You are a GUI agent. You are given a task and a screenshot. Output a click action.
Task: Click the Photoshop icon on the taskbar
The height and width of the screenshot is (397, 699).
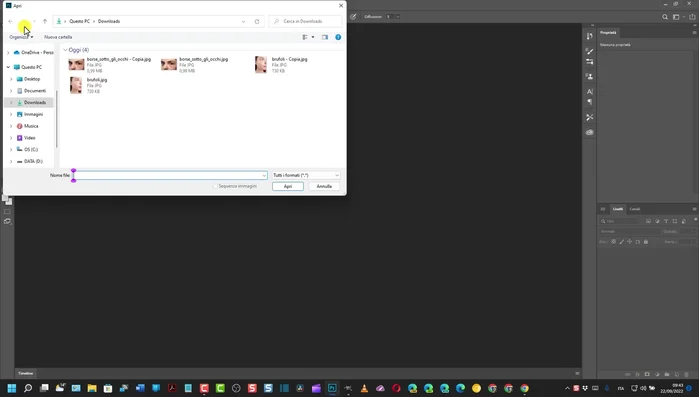coord(332,388)
